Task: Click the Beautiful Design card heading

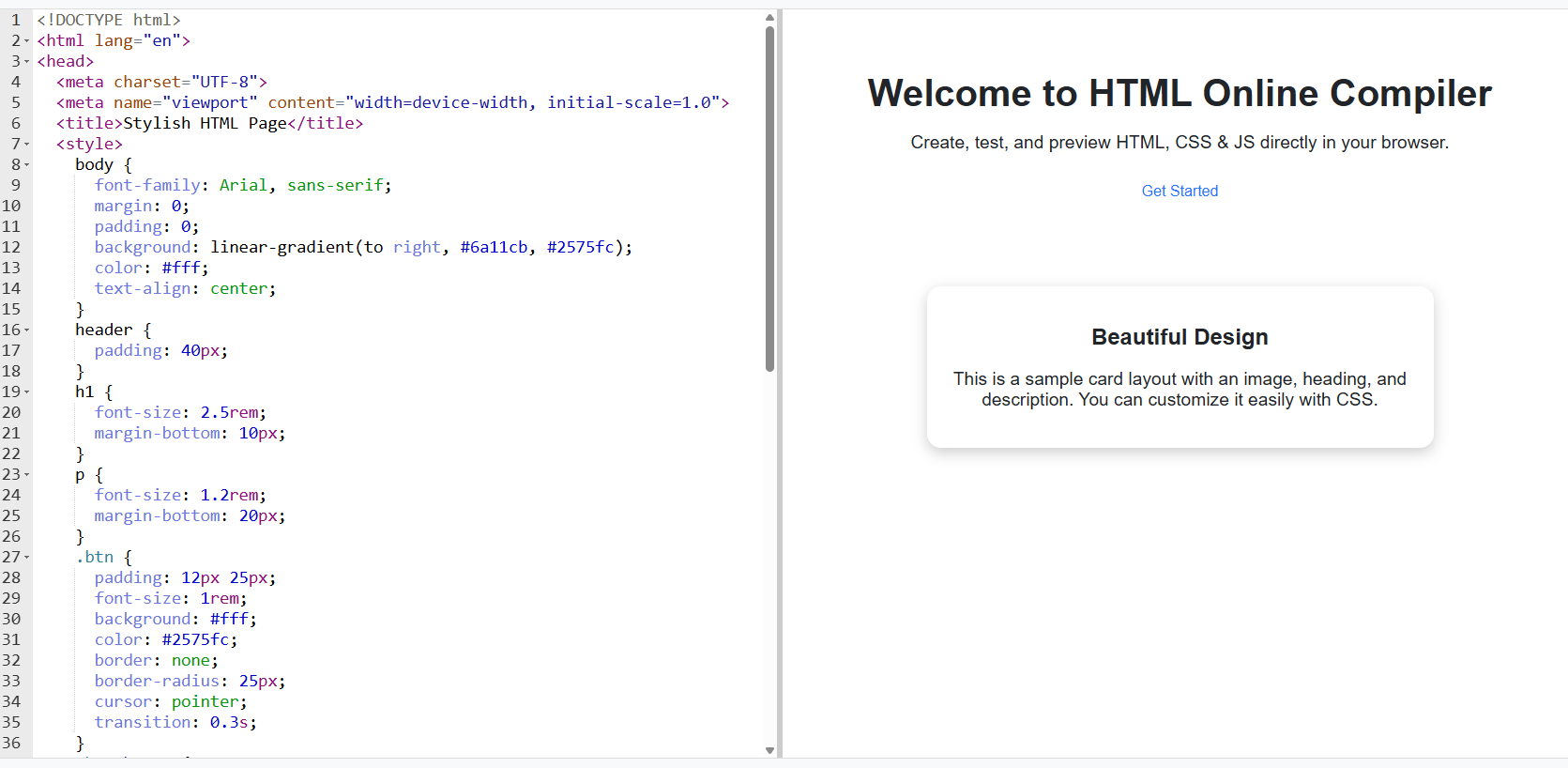Action: click(x=1180, y=337)
